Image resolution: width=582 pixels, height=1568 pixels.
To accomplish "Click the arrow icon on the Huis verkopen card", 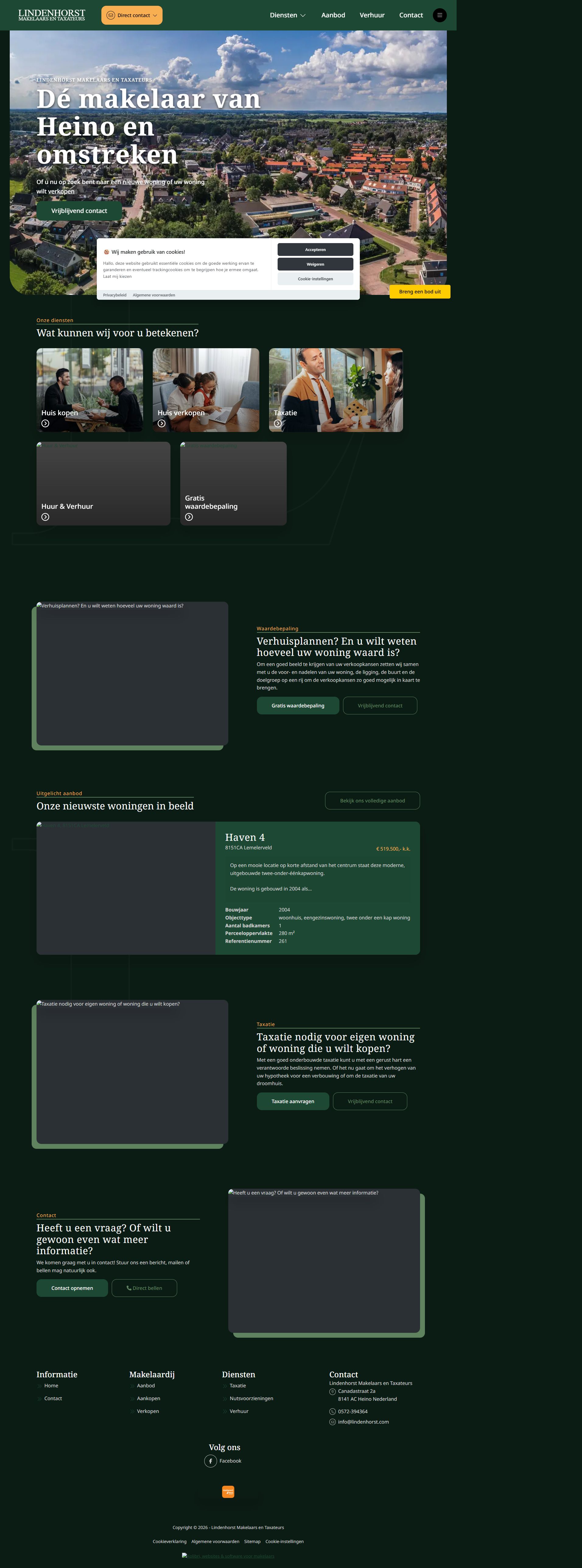I will point(161,423).
